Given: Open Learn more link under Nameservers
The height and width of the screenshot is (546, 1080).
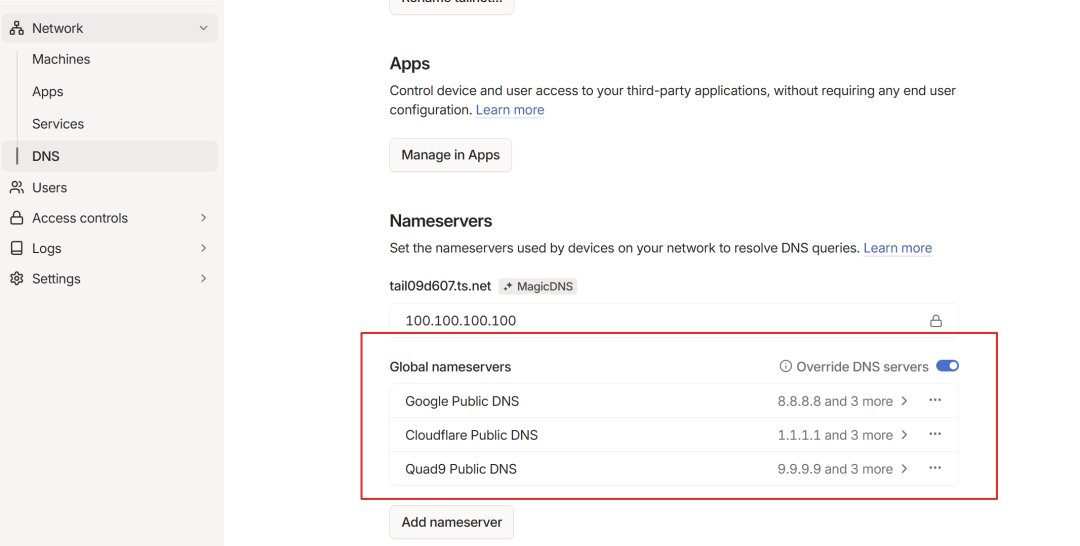Looking at the screenshot, I should coord(897,248).
